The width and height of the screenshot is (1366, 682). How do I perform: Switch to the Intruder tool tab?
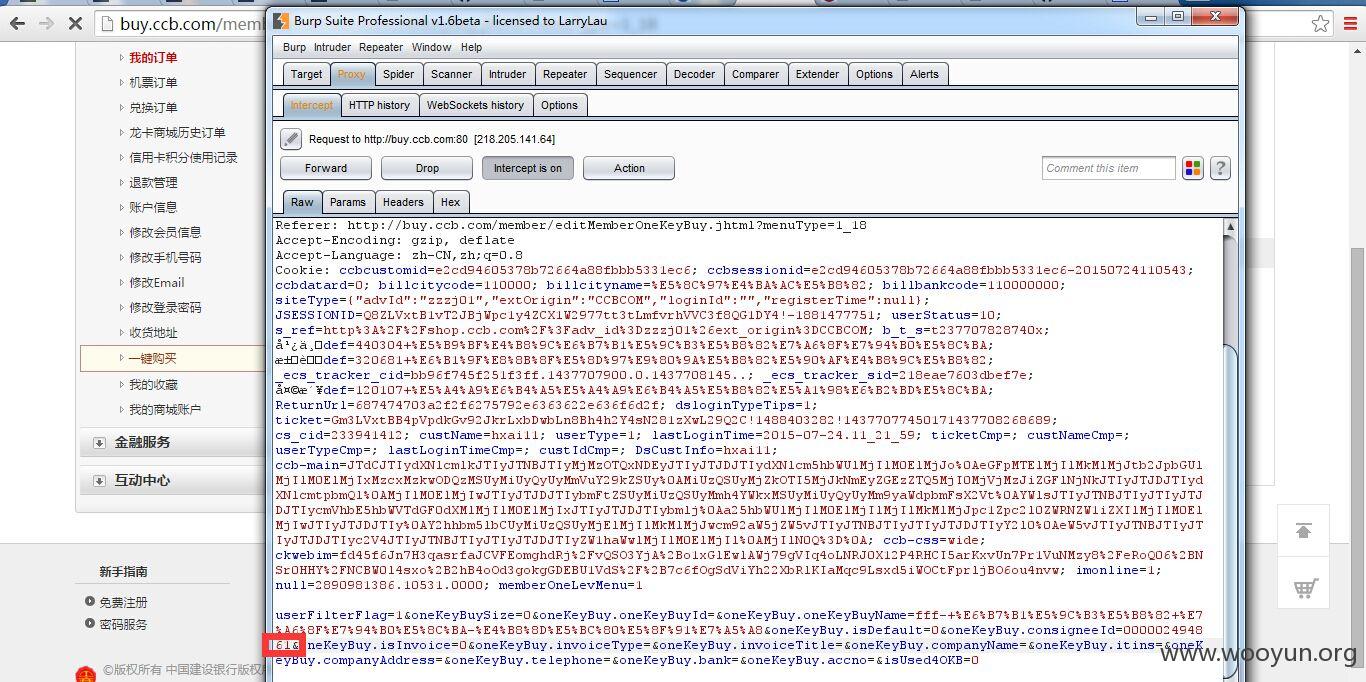(x=507, y=74)
